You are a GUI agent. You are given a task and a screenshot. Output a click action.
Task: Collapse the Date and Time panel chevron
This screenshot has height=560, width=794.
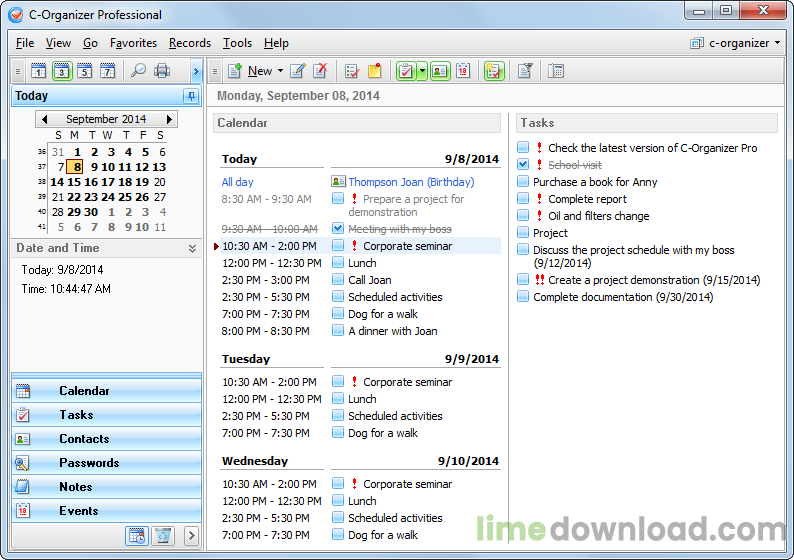[192, 248]
